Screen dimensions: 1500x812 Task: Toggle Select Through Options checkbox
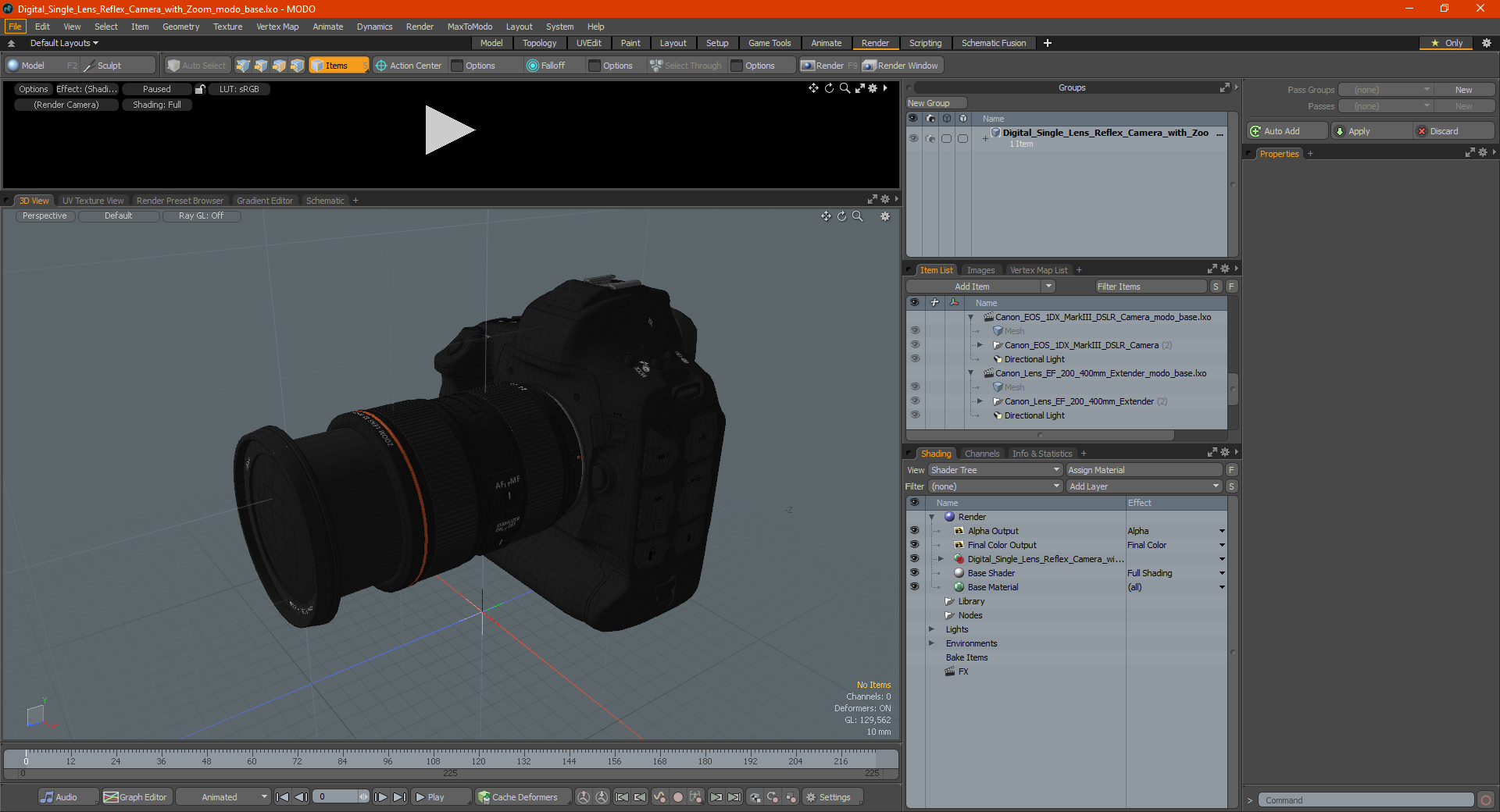point(737,66)
